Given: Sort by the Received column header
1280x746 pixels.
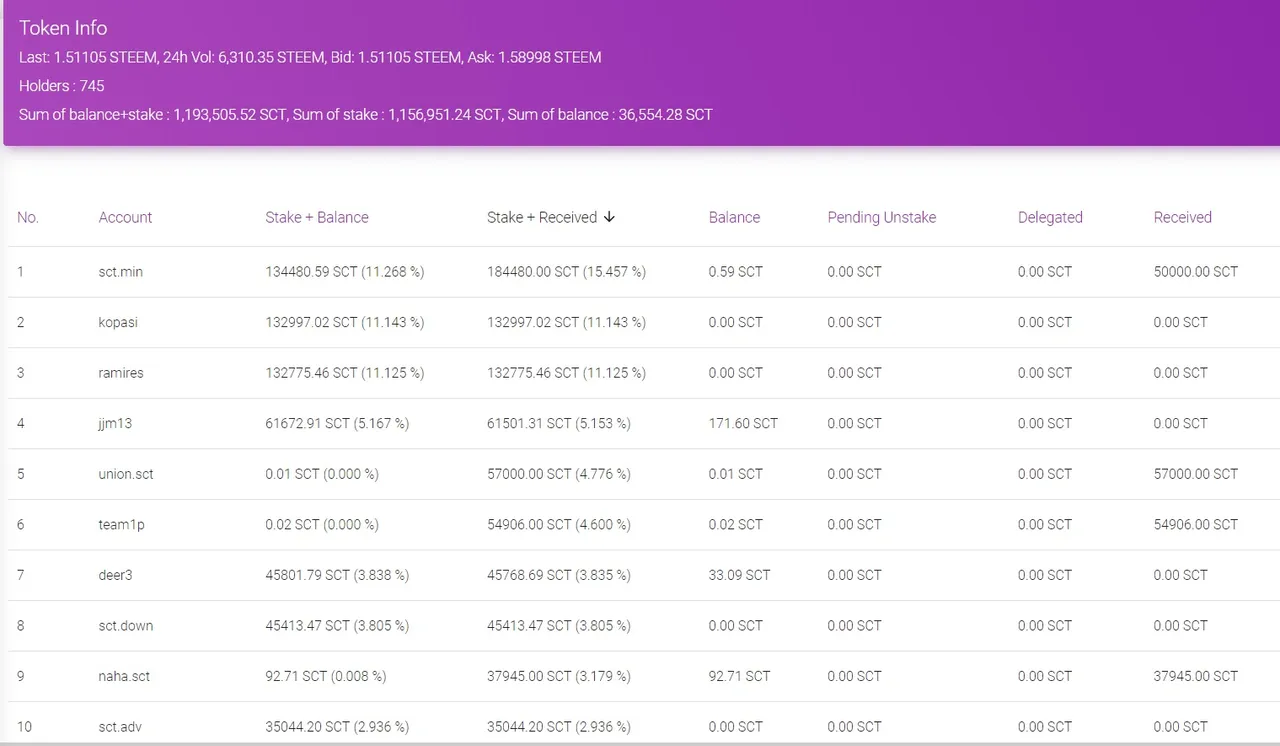Looking at the screenshot, I should point(1182,217).
